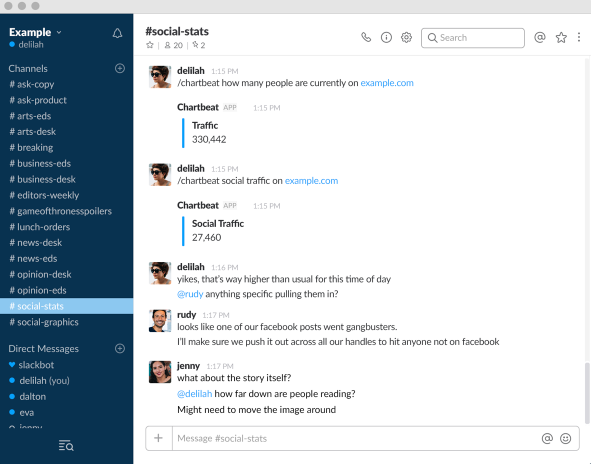This screenshot has width=591, height=464.
Task: Start new direct message plus button
Action: click(120, 348)
